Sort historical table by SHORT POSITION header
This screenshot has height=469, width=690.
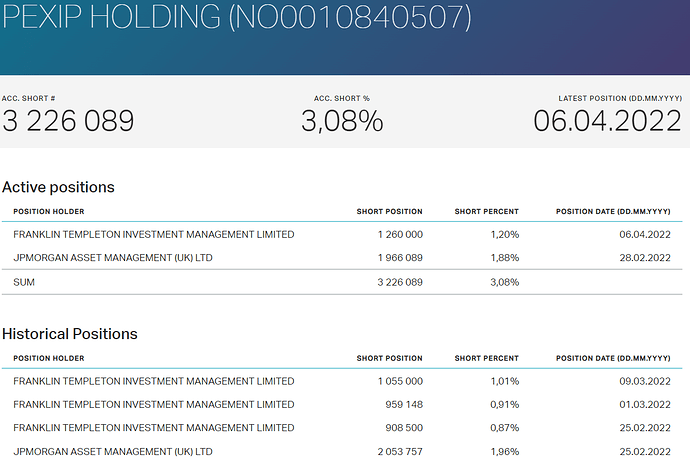click(389, 358)
